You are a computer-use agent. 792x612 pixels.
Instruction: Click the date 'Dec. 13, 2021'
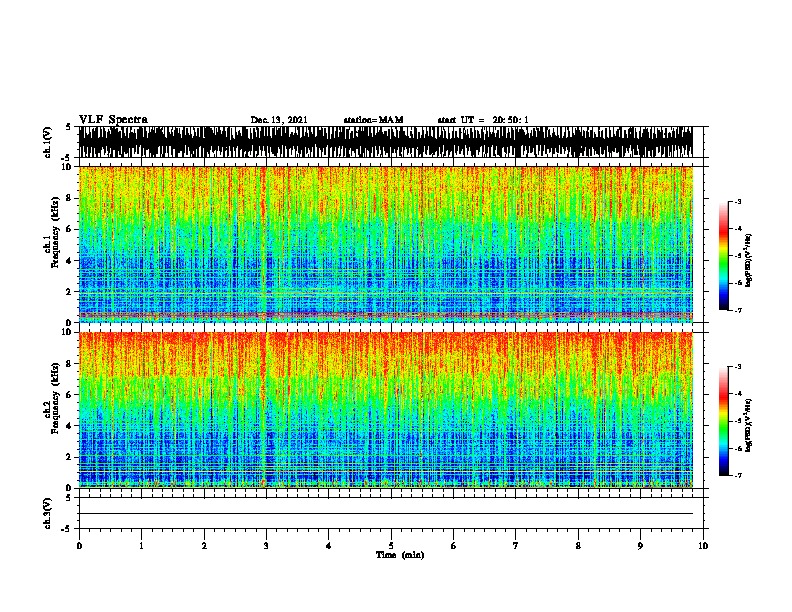coord(279,120)
